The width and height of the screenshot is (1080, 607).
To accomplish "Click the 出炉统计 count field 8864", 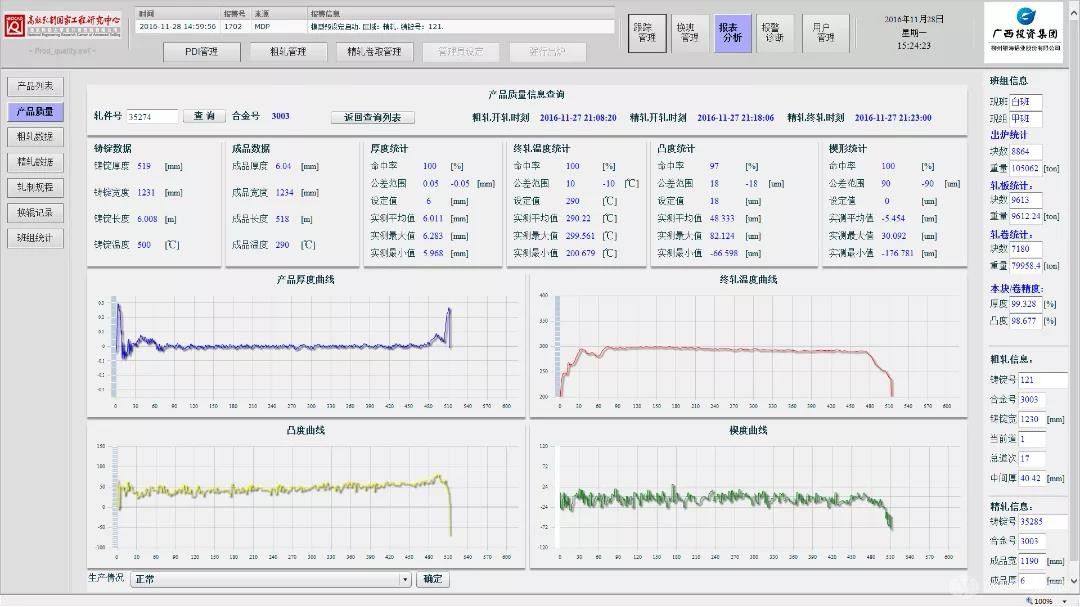I will pyautogui.click(x=1026, y=152).
